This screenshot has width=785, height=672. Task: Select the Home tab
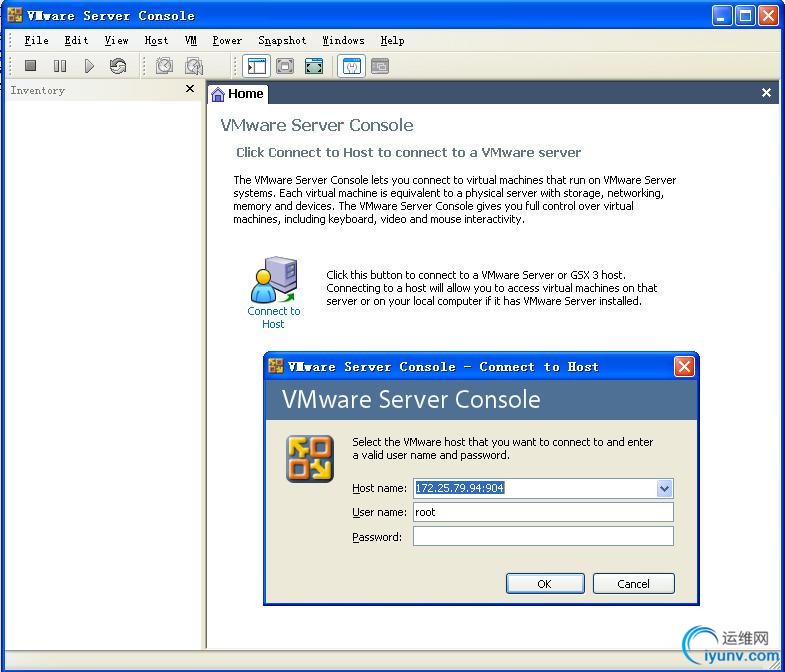point(238,94)
